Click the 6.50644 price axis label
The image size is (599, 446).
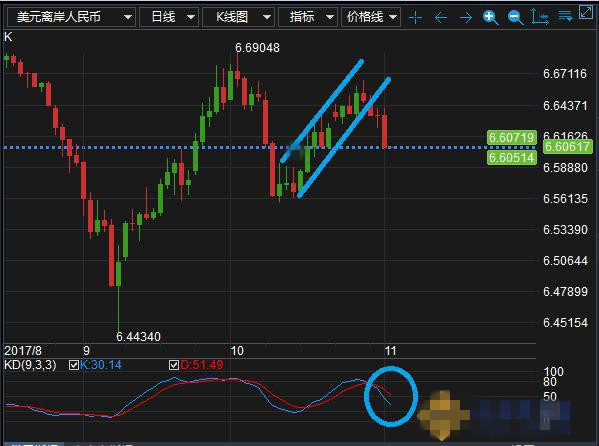pyautogui.click(x=565, y=261)
